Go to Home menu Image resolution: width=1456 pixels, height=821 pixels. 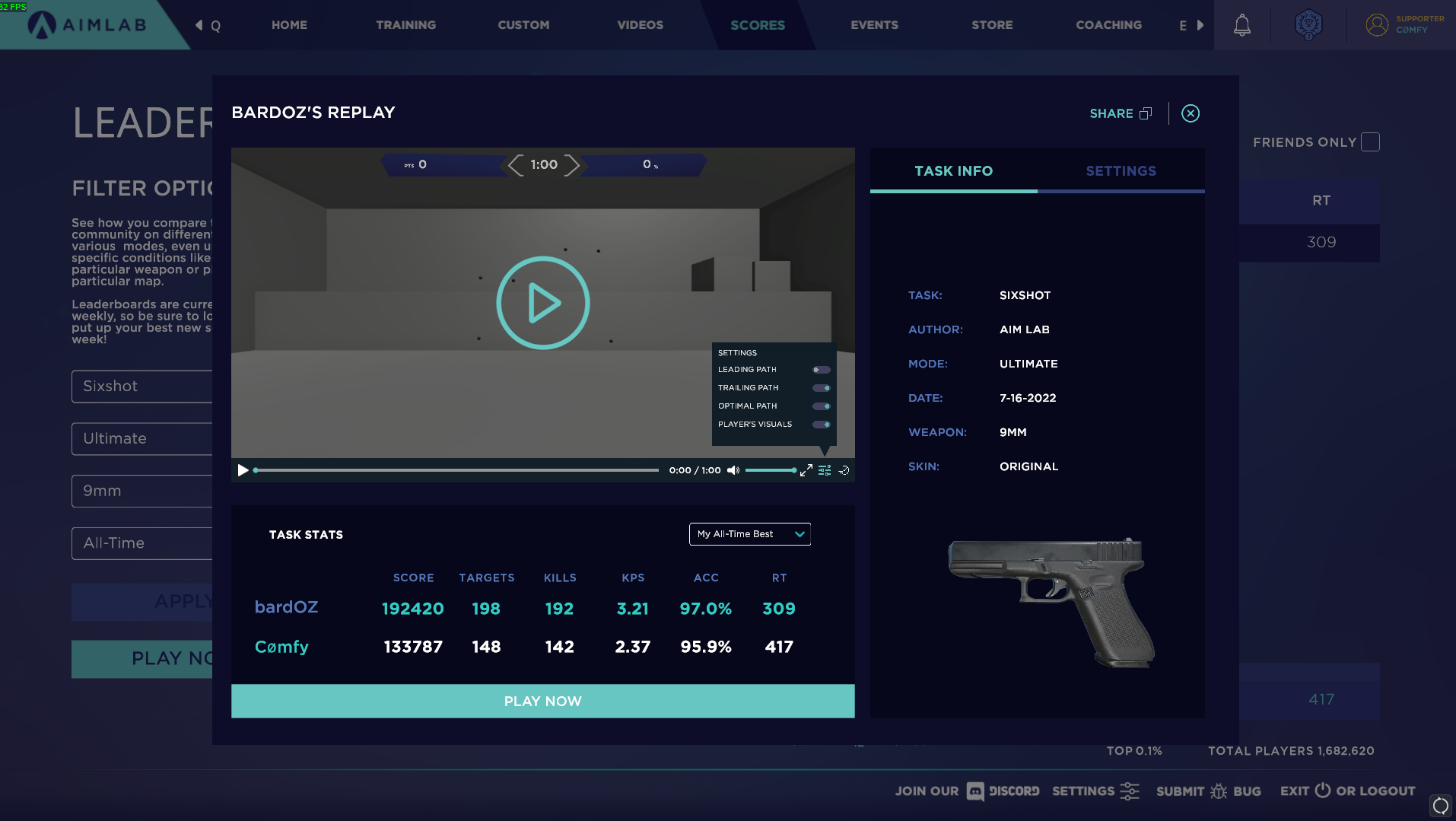(x=289, y=25)
